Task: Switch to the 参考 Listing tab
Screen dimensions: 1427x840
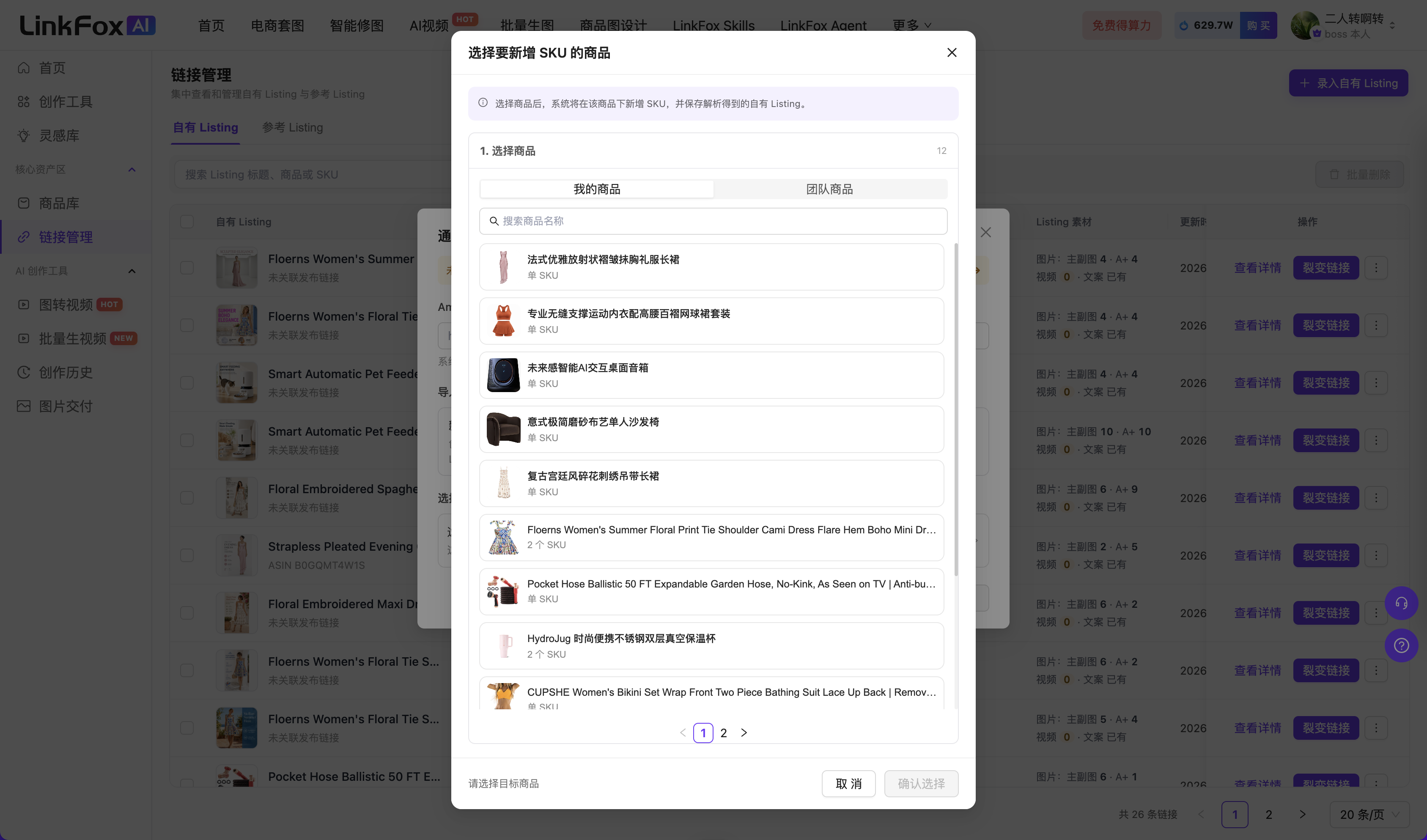Action: tap(292, 127)
